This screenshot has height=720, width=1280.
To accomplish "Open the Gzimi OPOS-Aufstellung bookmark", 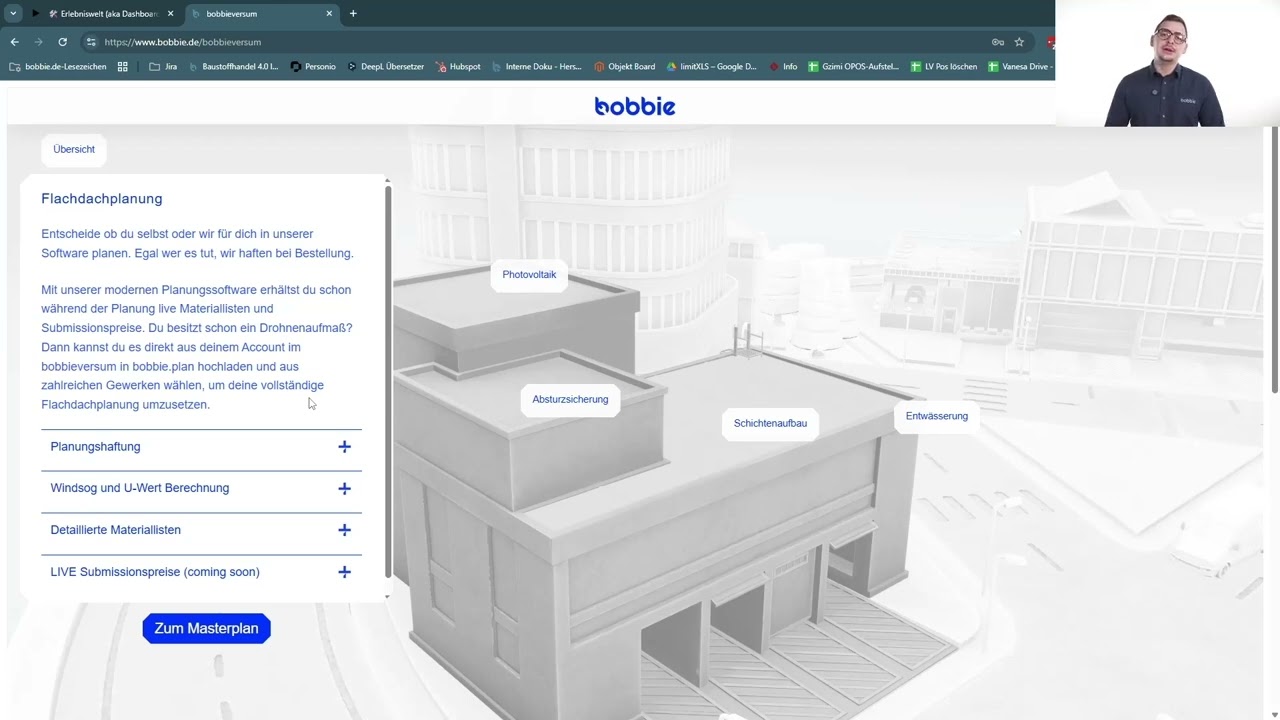I will click(854, 67).
